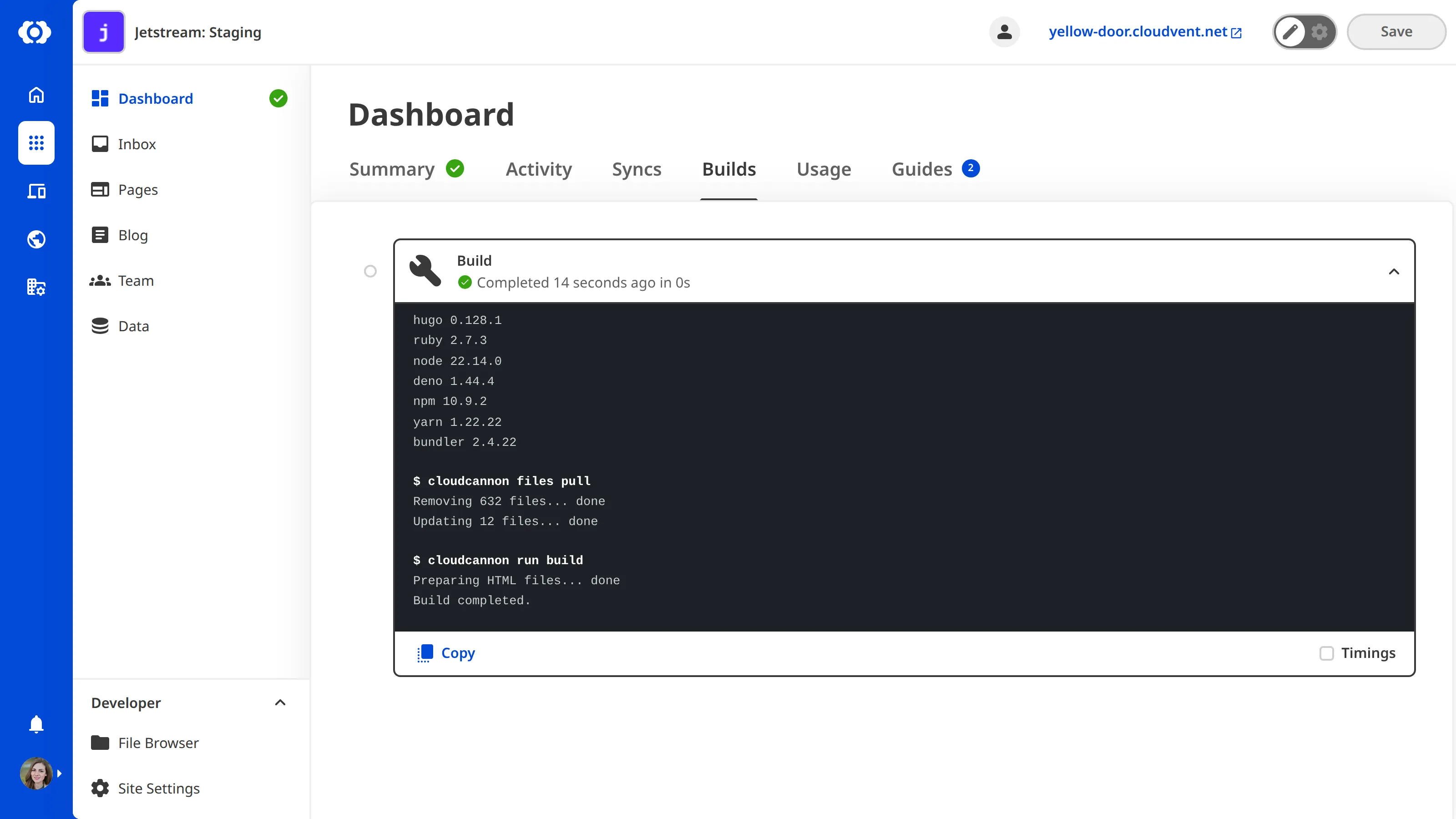Click the devices/sites icon in blue sidebar
1456x819 pixels.
[x=35, y=191]
